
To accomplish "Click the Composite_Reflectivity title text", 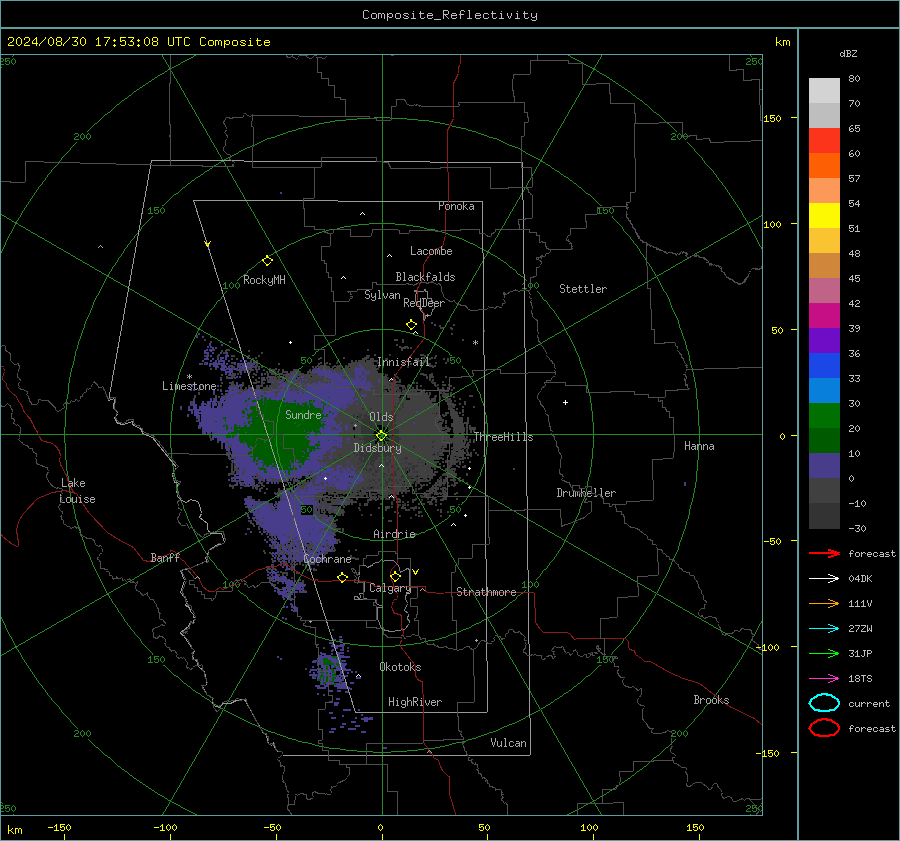I will pyautogui.click(x=450, y=15).
